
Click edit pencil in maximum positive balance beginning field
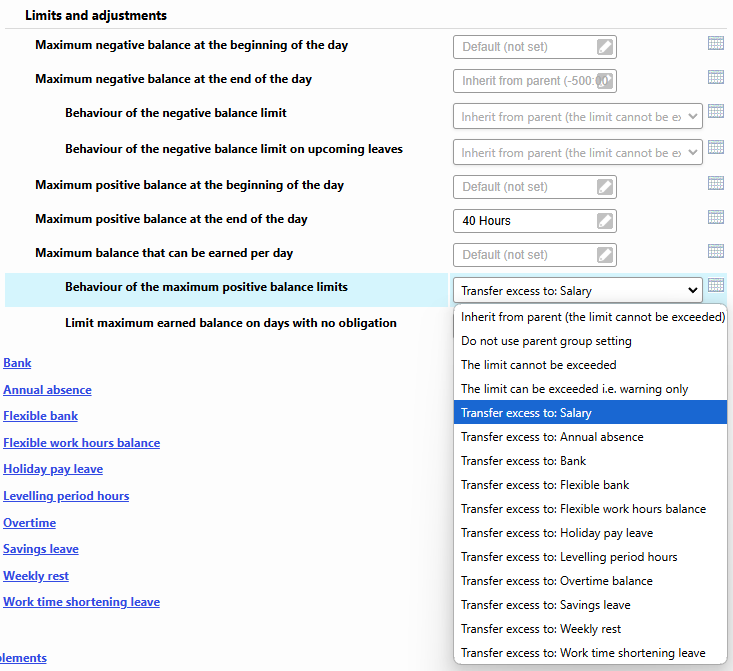click(605, 187)
